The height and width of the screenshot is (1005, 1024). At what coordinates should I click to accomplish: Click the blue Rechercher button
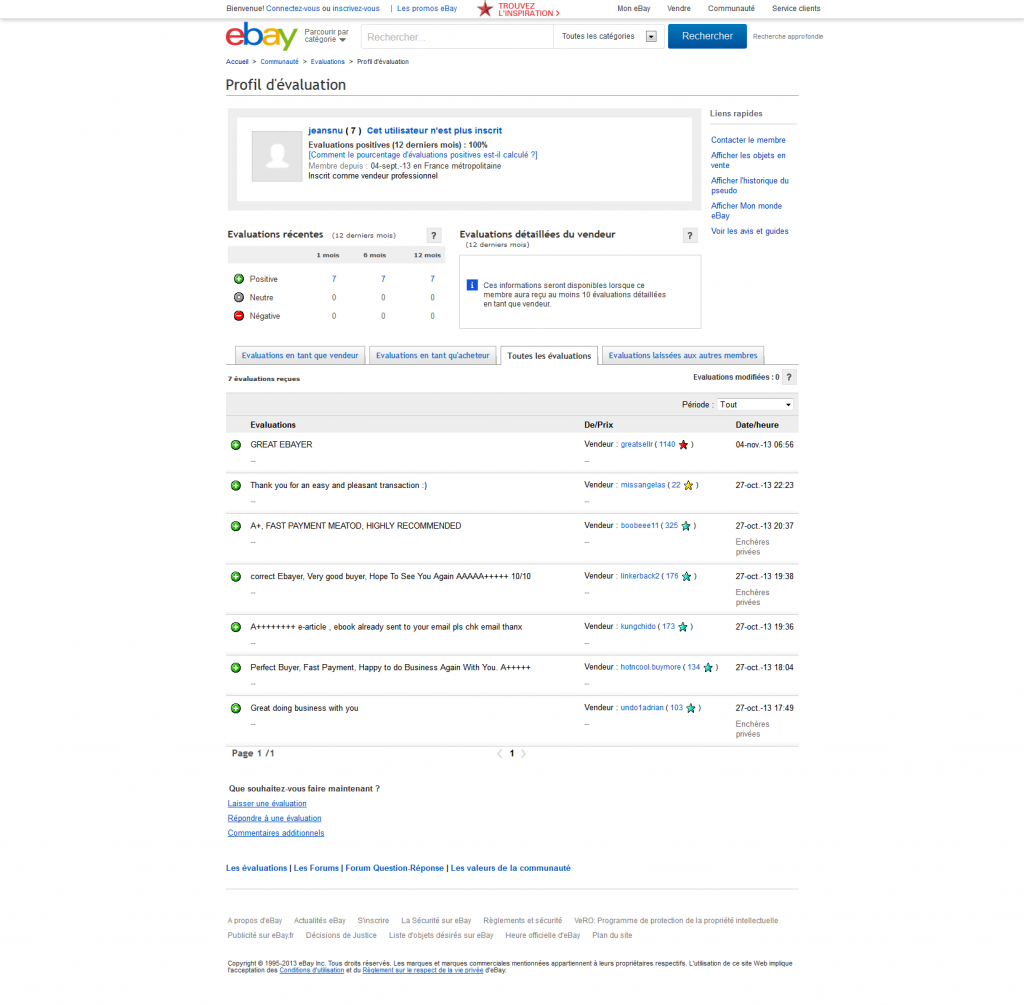click(x=707, y=37)
